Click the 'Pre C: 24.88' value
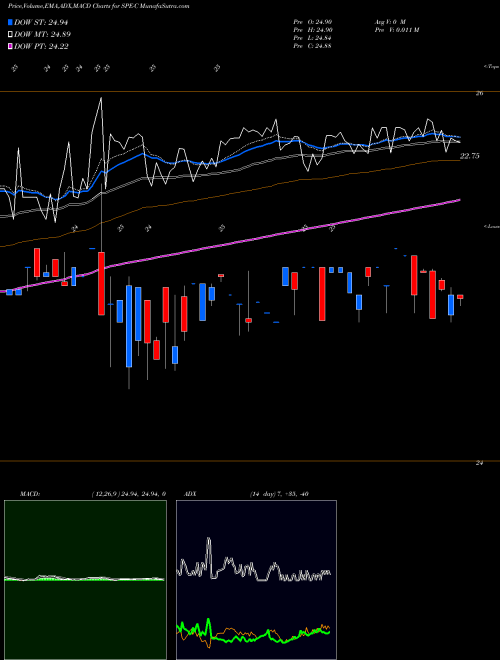Image resolution: width=500 pixels, height=660 pixels. pyautogui.click(x=313, y=45)
